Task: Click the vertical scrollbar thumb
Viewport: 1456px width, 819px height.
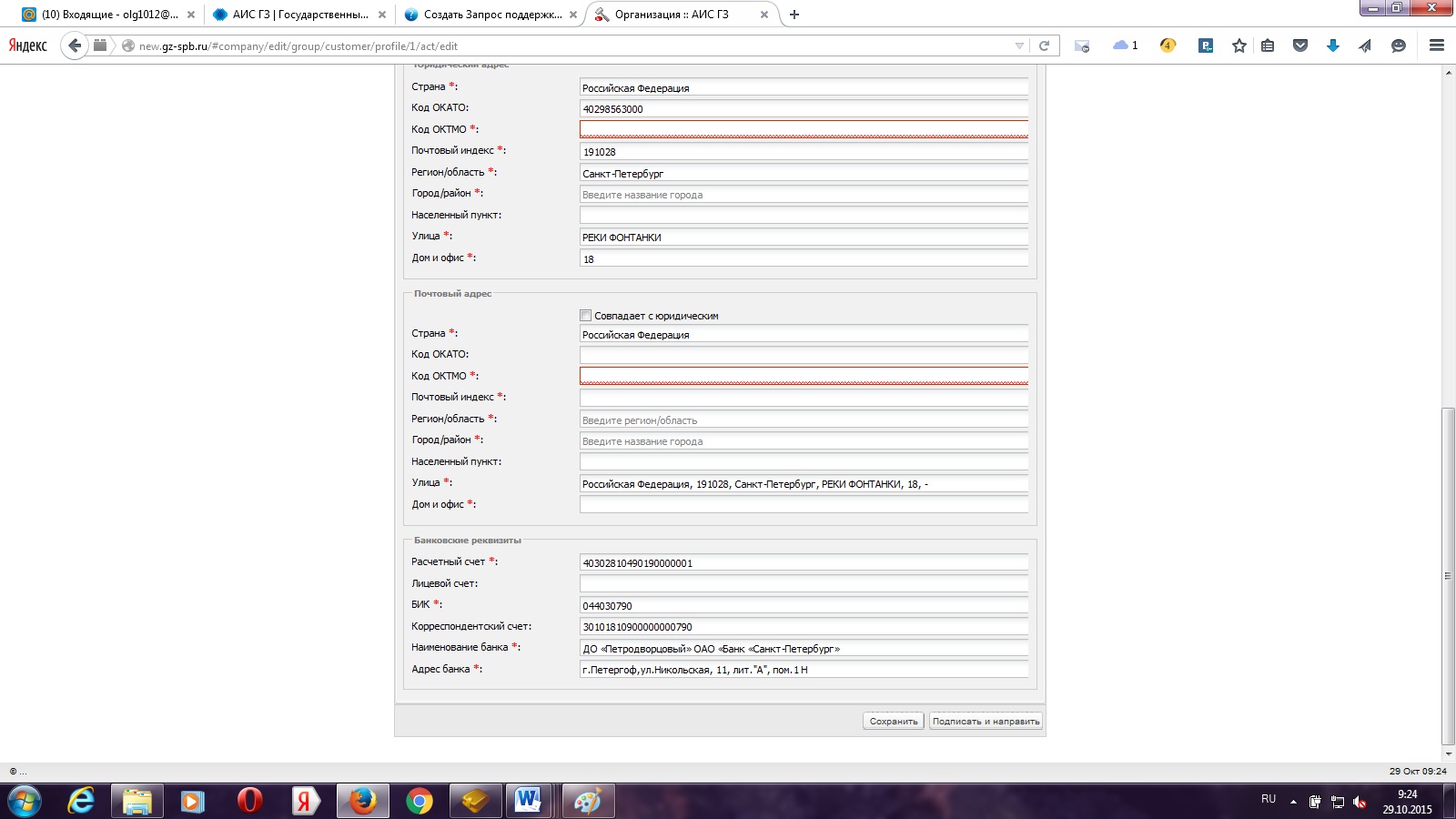Action: [x=1448, y=576]
